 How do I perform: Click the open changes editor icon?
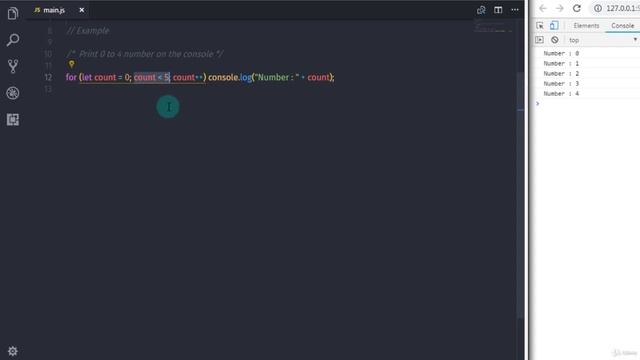pyautogui.click(x=481, y=10)
